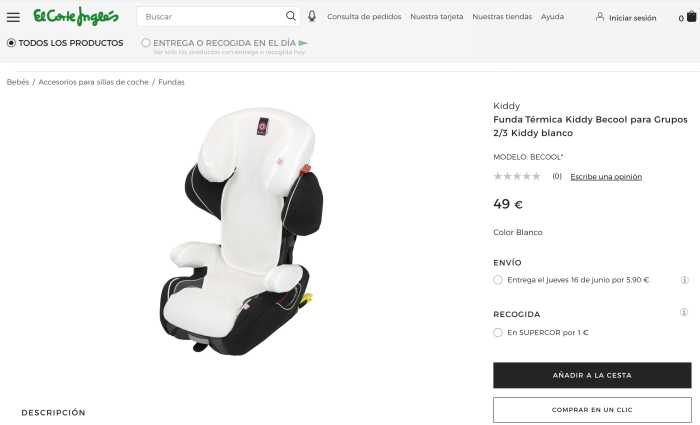This screenshot has height=425, width=700.
Task: Choose pickup En SUPERCOR option
Action: pyautogui.click(x=498, y=333)
